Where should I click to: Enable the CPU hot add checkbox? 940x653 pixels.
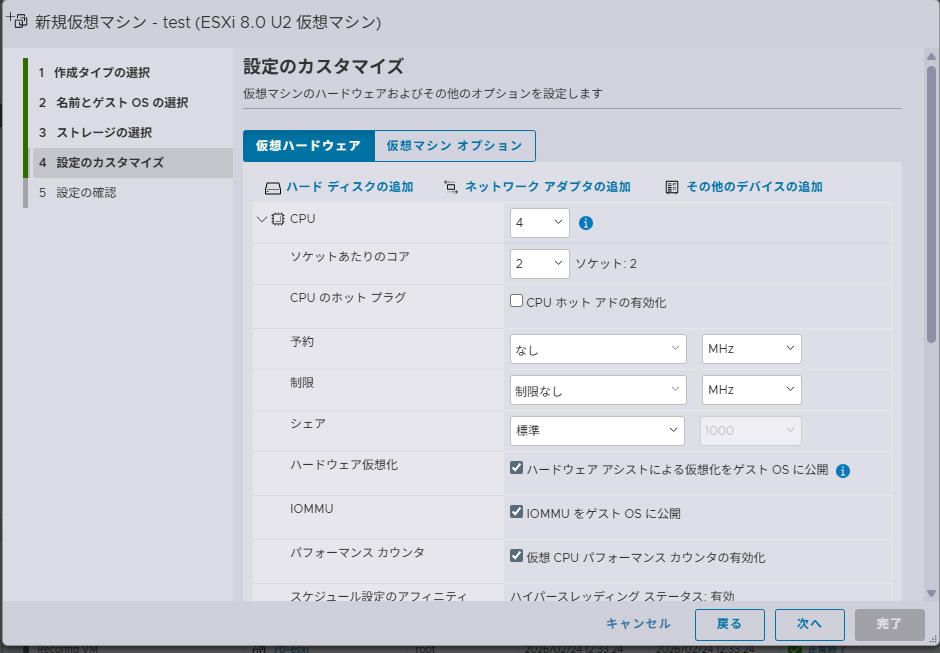click(x=517, y=301)
